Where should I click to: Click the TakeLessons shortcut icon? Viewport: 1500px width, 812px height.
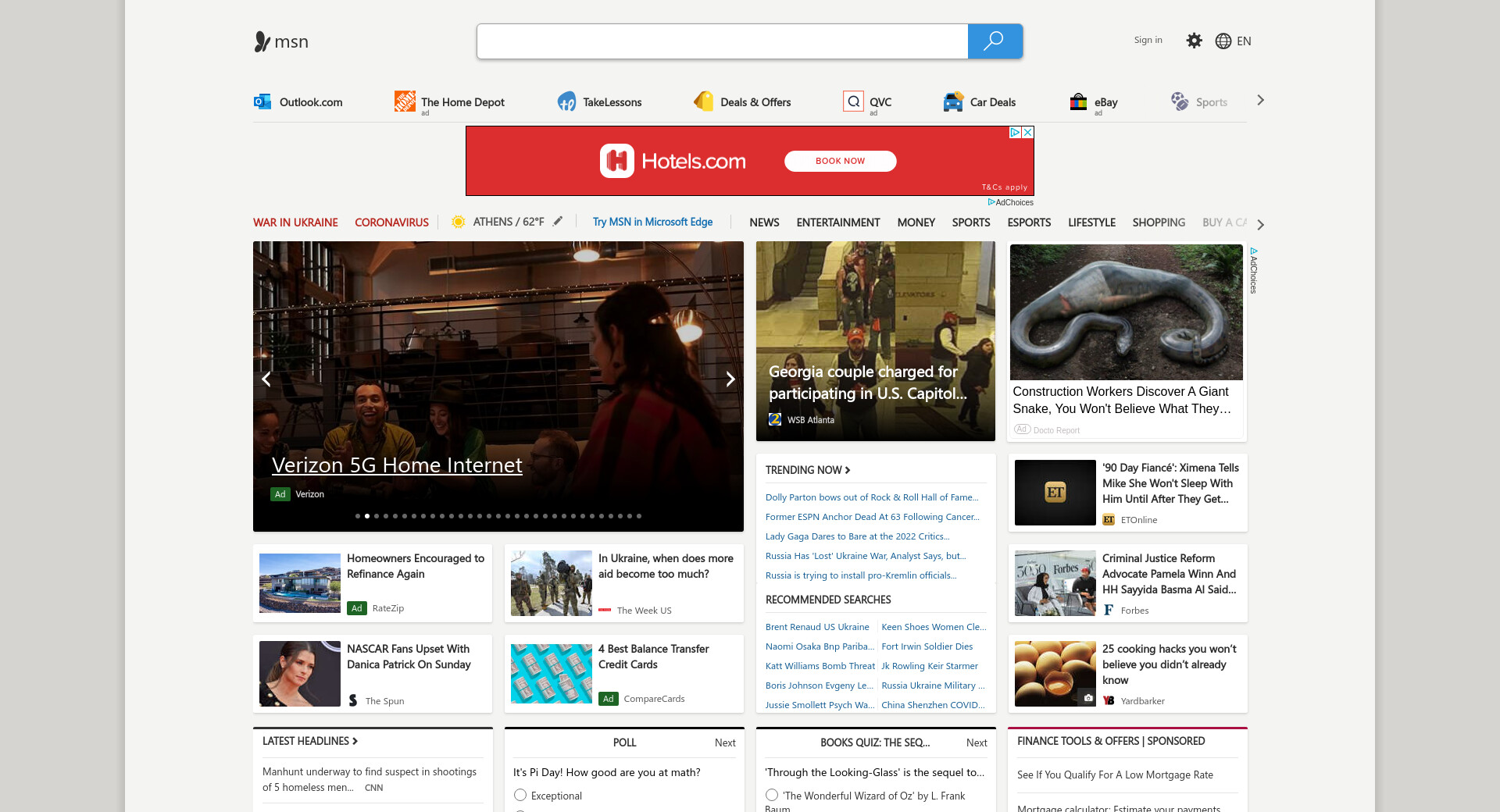[566, 101]
